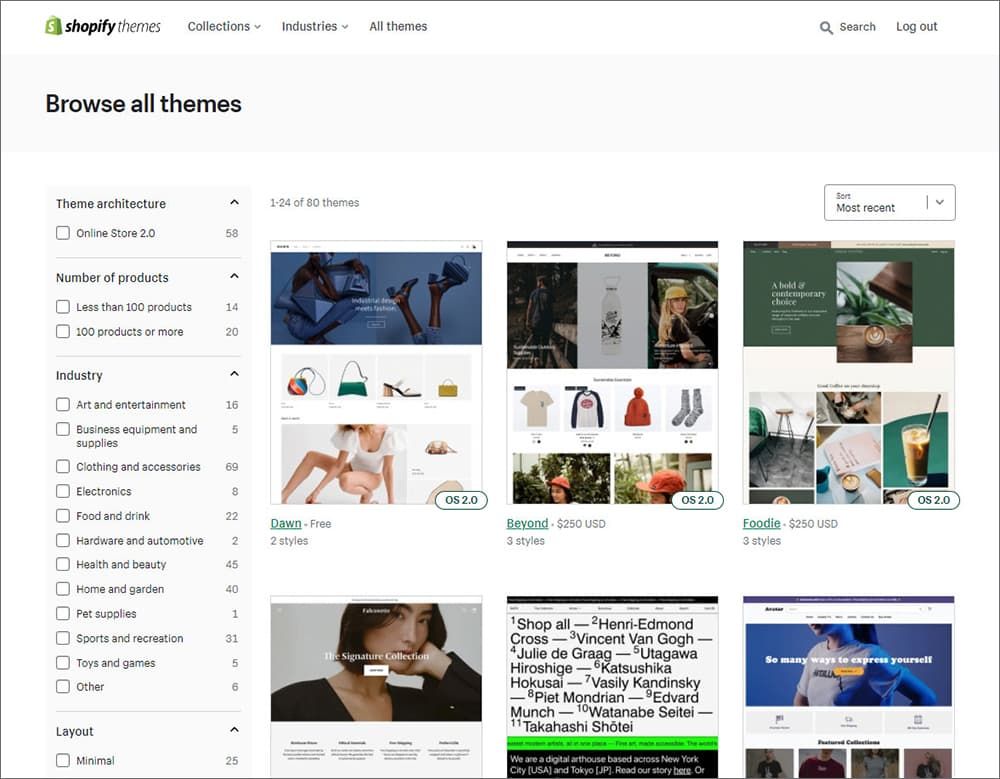
Task: Check Toys and games filter
Action: tap(62, 663)
